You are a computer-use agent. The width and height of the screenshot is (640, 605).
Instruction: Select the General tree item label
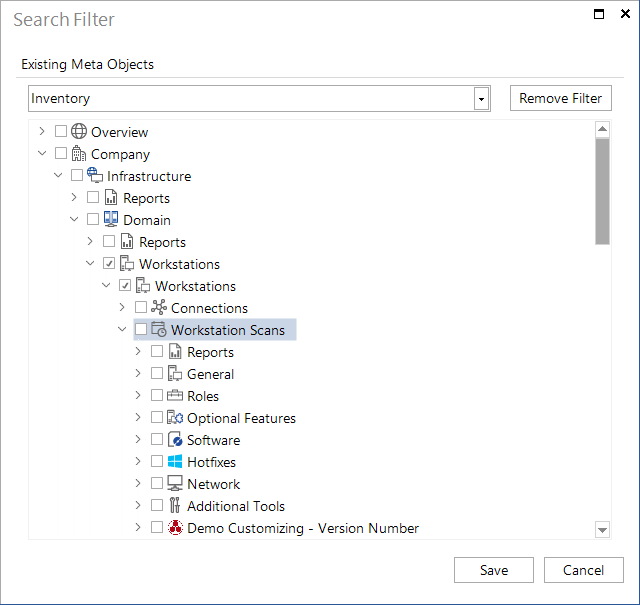pyautogui.click(x=210, y=374)
